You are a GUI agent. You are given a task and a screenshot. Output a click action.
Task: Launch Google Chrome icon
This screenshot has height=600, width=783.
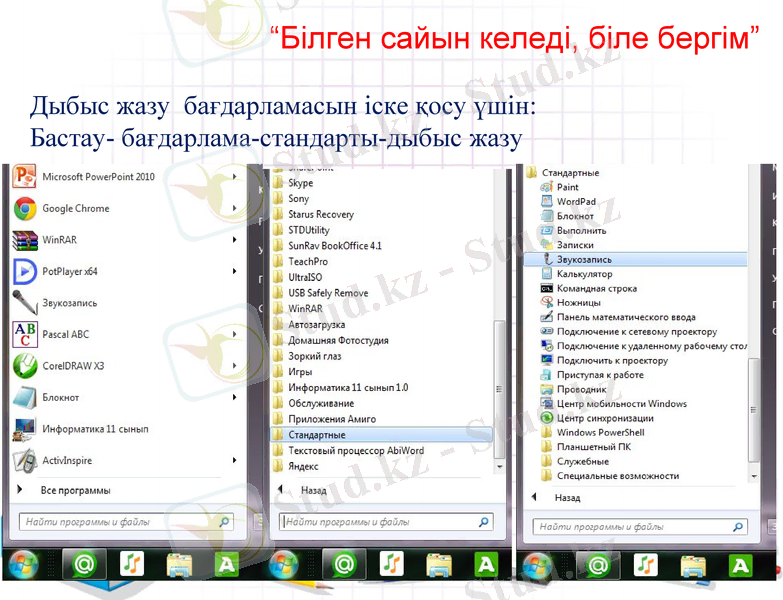(x=24, y=209)
